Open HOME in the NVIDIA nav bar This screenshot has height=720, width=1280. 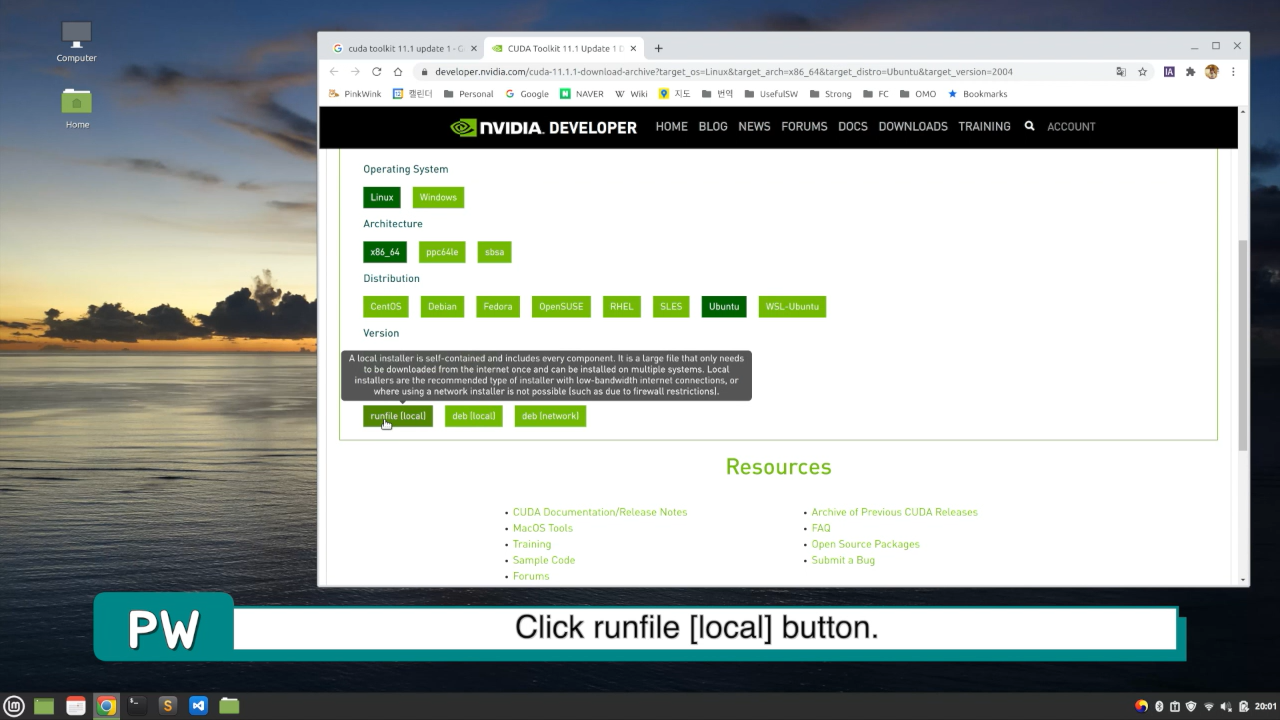(671, 126)
